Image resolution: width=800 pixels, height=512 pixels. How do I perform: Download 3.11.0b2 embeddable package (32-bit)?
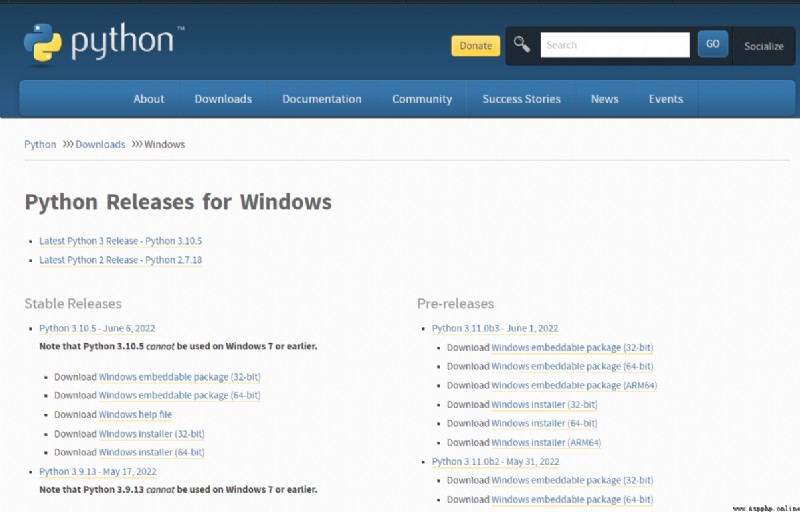(572, 480)
